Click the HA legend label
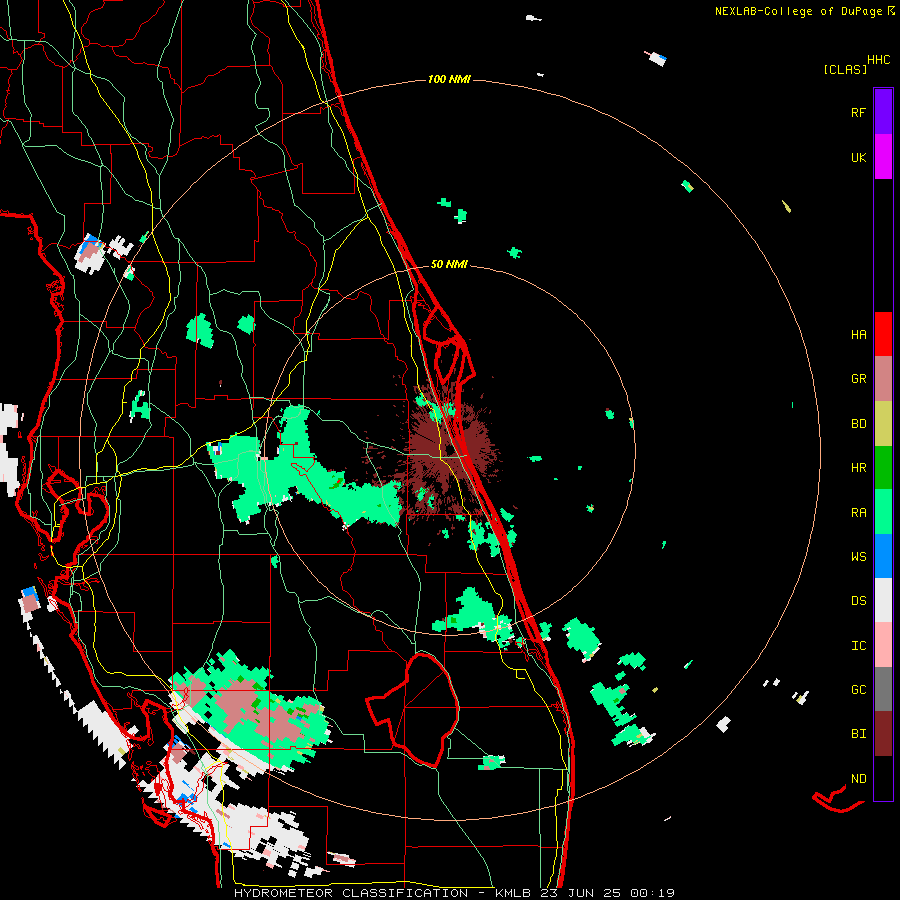The height and width of the screenshot is (900, 900). (858, 335)
